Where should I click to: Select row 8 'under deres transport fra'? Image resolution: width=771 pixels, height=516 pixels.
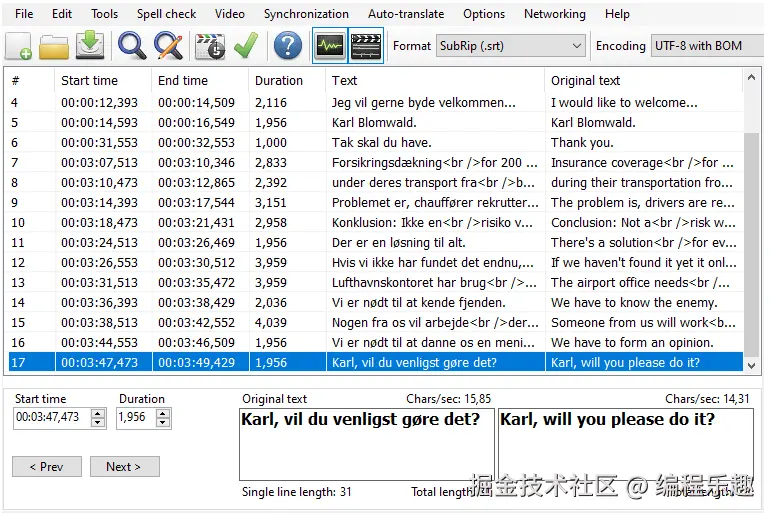tap(376, 182)
